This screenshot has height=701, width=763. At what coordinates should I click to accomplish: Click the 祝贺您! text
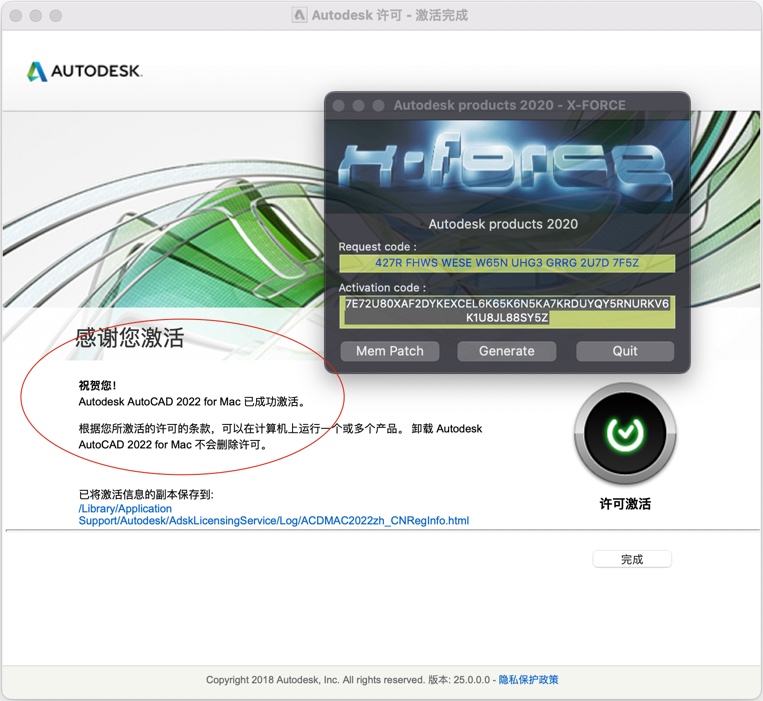[97, 386]
